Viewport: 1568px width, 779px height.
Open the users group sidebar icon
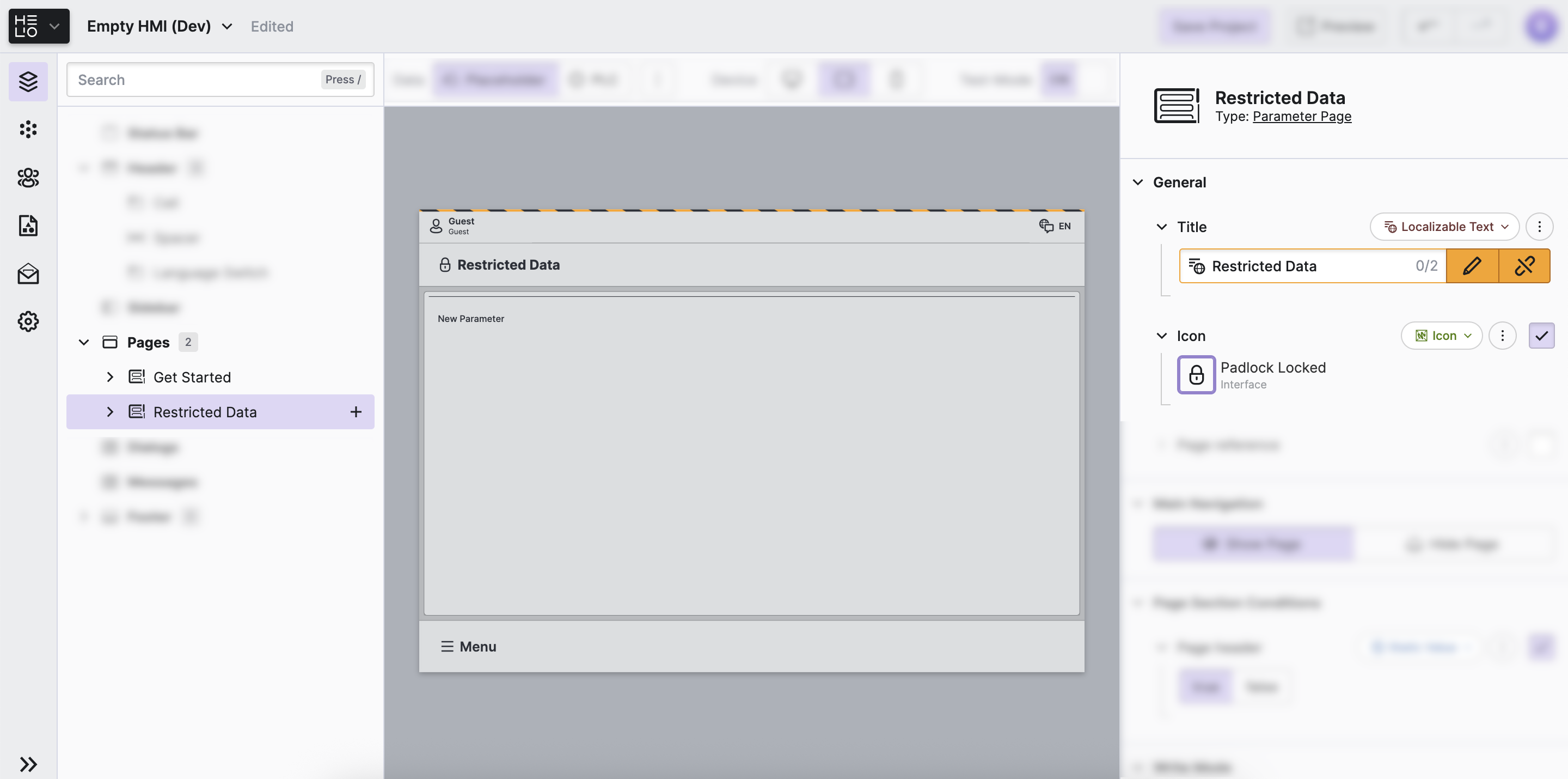tap(28, 177)
